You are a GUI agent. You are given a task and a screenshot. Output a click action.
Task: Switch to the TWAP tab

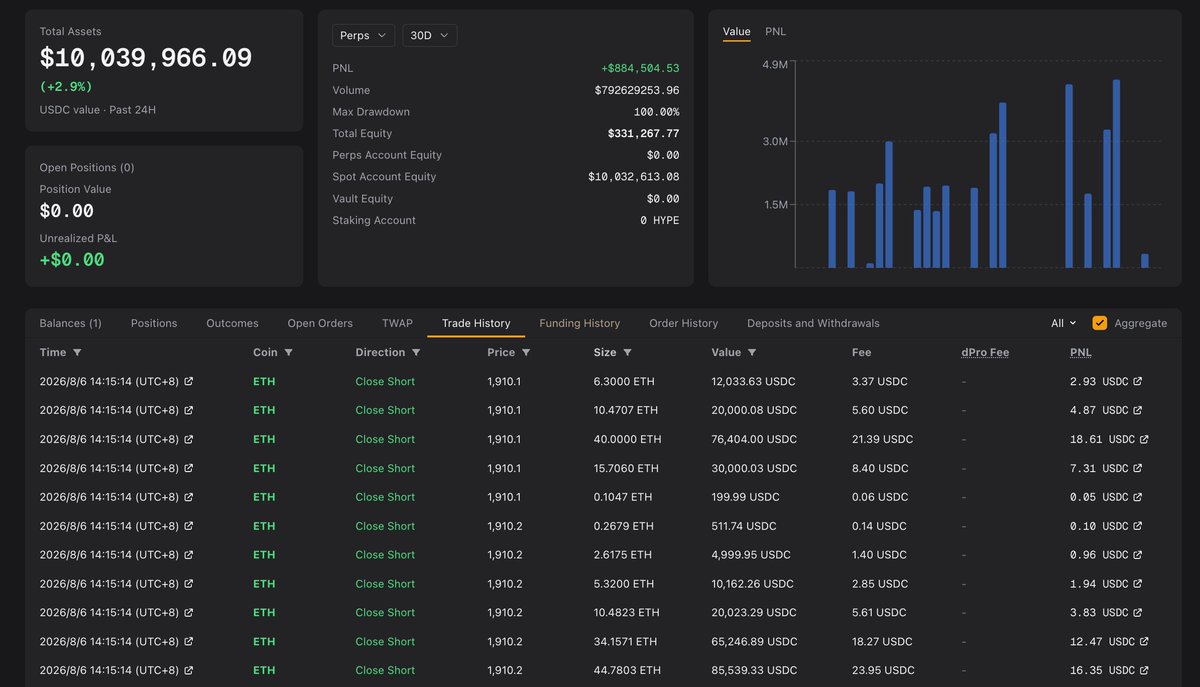[x=397, y=323]
